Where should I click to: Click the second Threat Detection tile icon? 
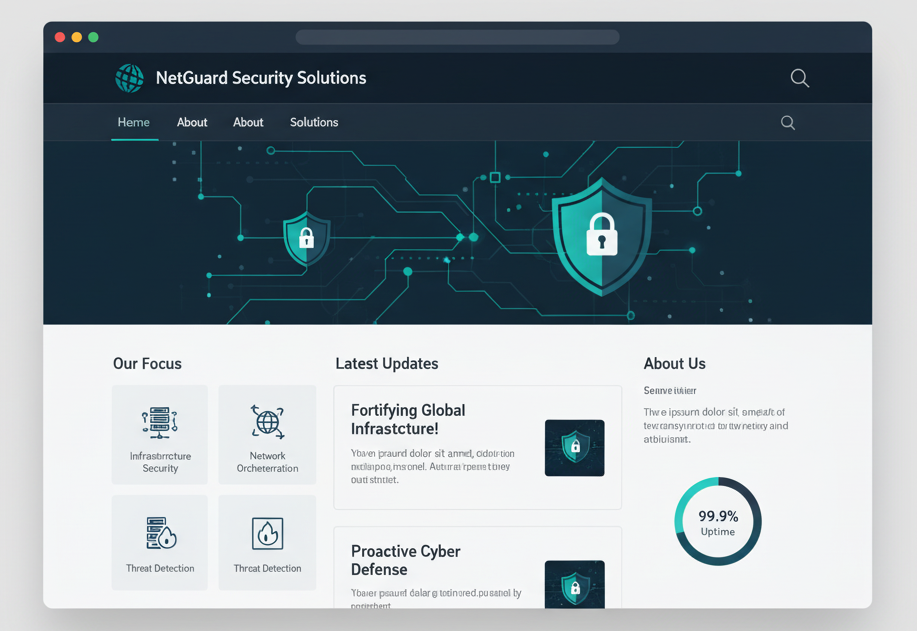point(267,535)
